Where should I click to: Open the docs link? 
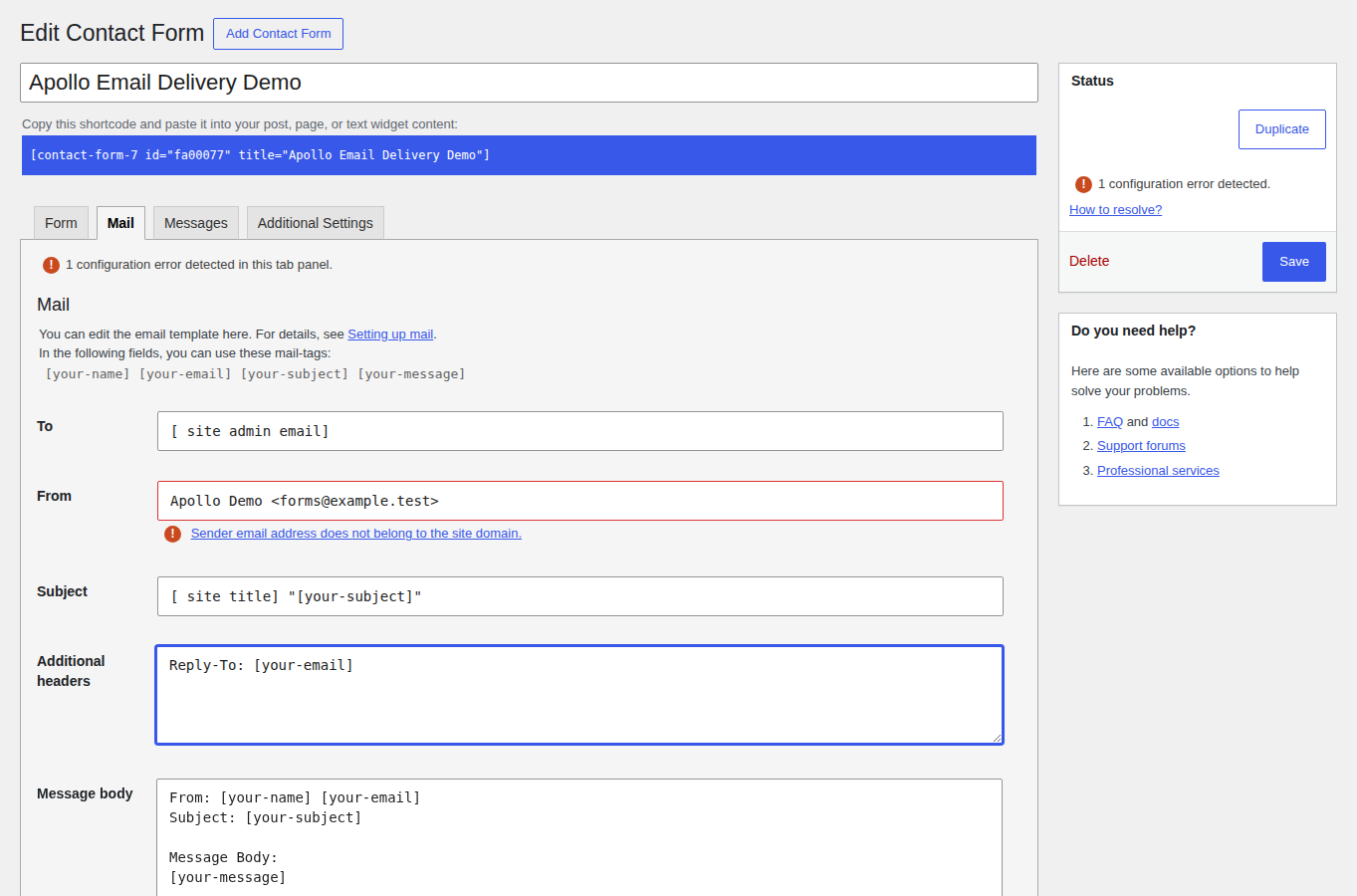click(x=1165, y=422)
